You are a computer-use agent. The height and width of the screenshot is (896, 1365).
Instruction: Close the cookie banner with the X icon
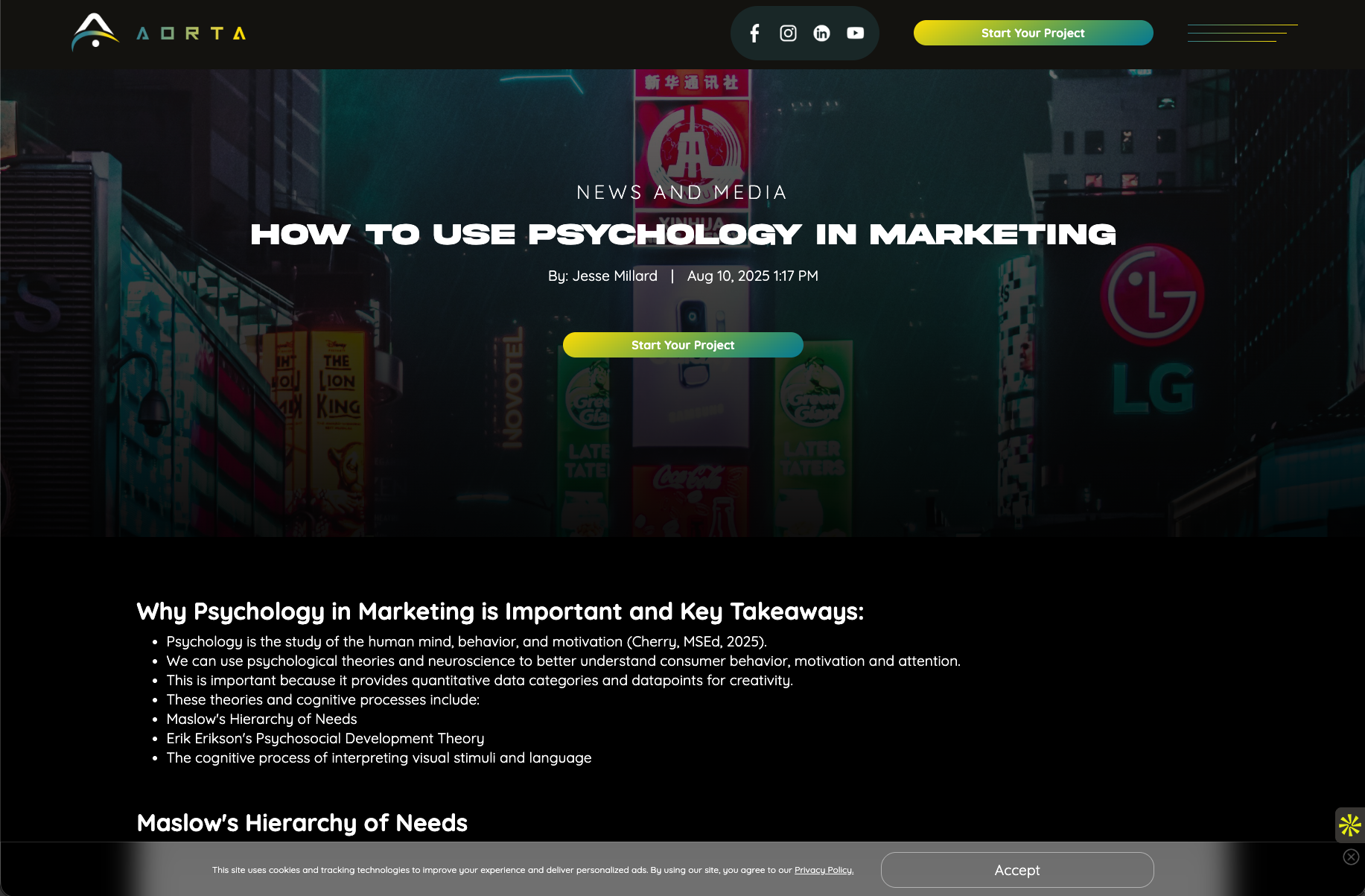(1351, 857)
